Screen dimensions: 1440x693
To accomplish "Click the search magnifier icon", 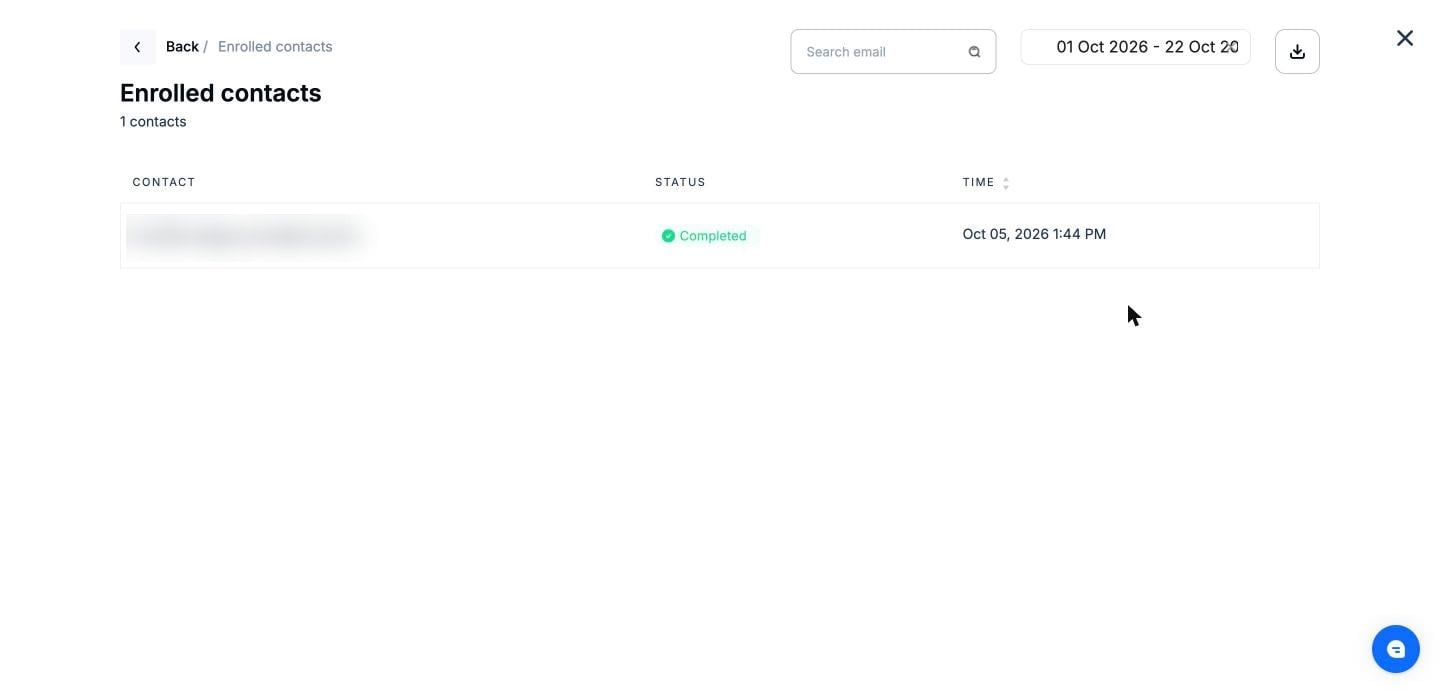I will tap(974, 52).
